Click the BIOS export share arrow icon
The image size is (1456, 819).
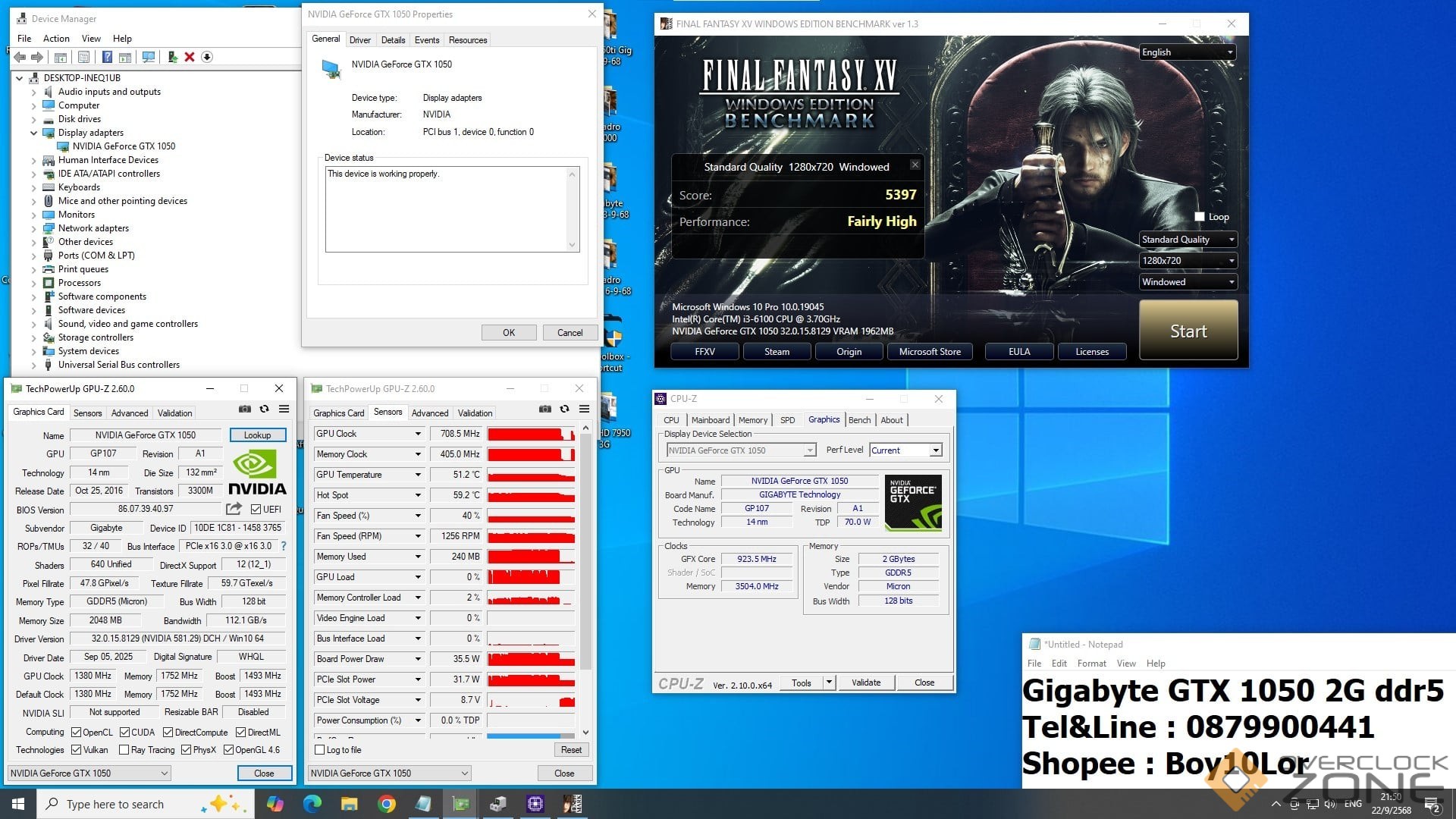[x=234, y=509]
